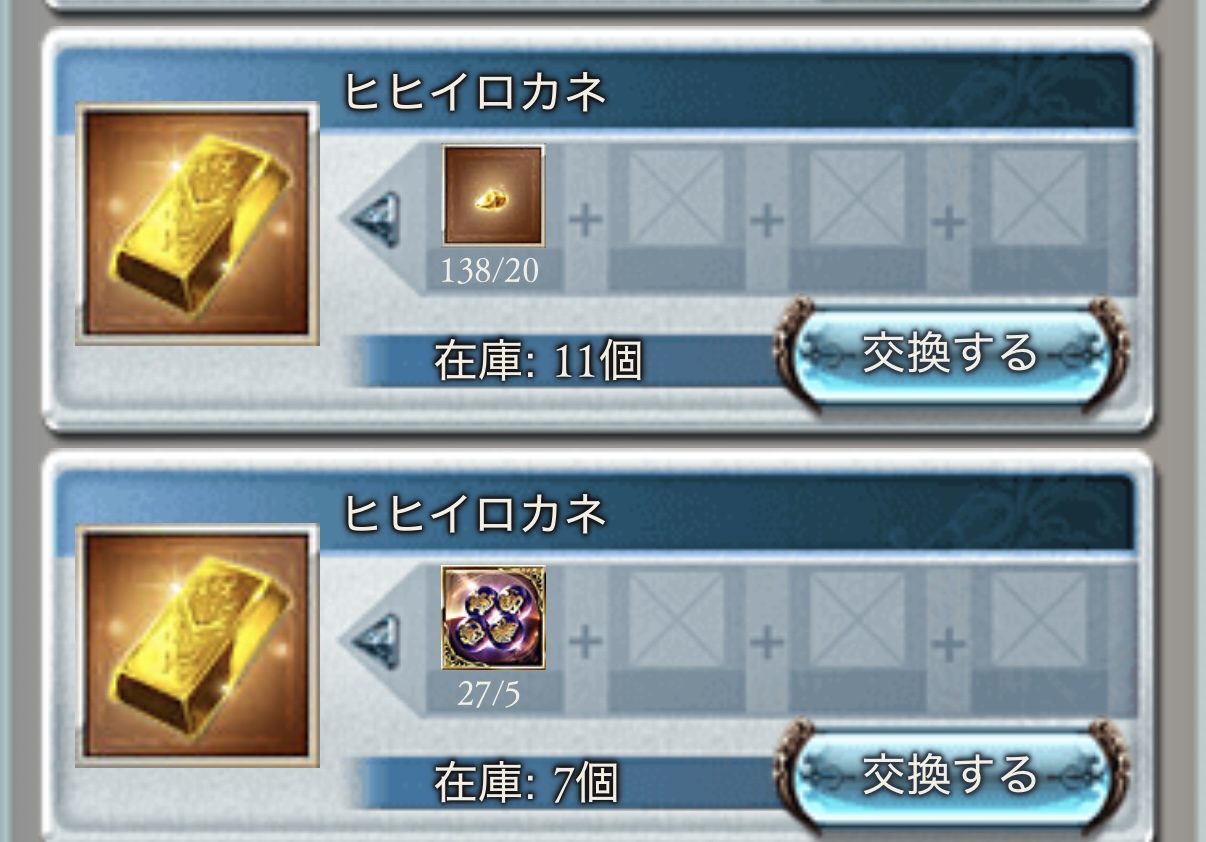The width and height of the screenshot is (1206, 842).
Task: Select the gold nugget material icon
Action: point(494,195)
